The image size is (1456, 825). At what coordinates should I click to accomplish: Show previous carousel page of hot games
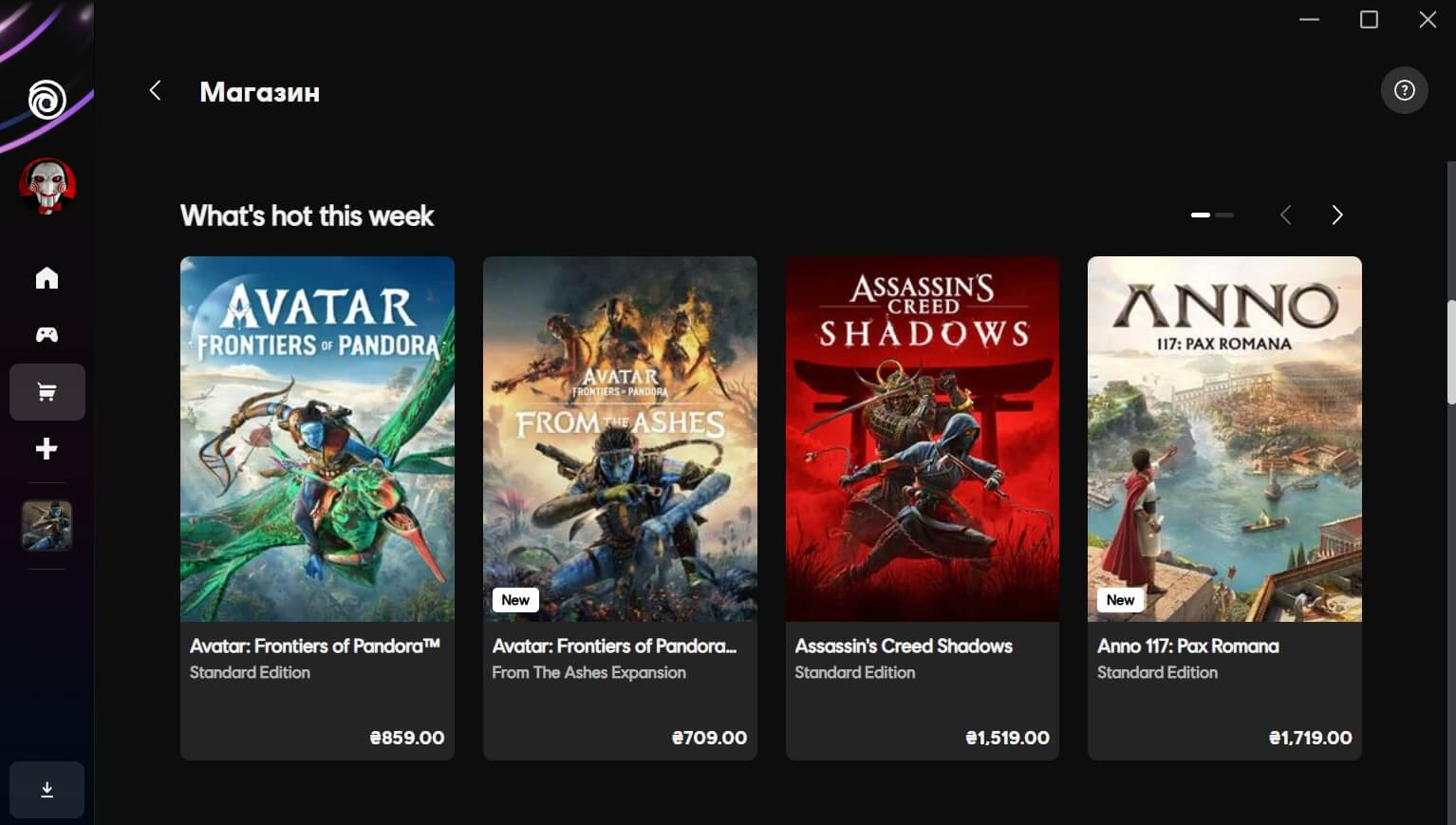point(1285,216)
